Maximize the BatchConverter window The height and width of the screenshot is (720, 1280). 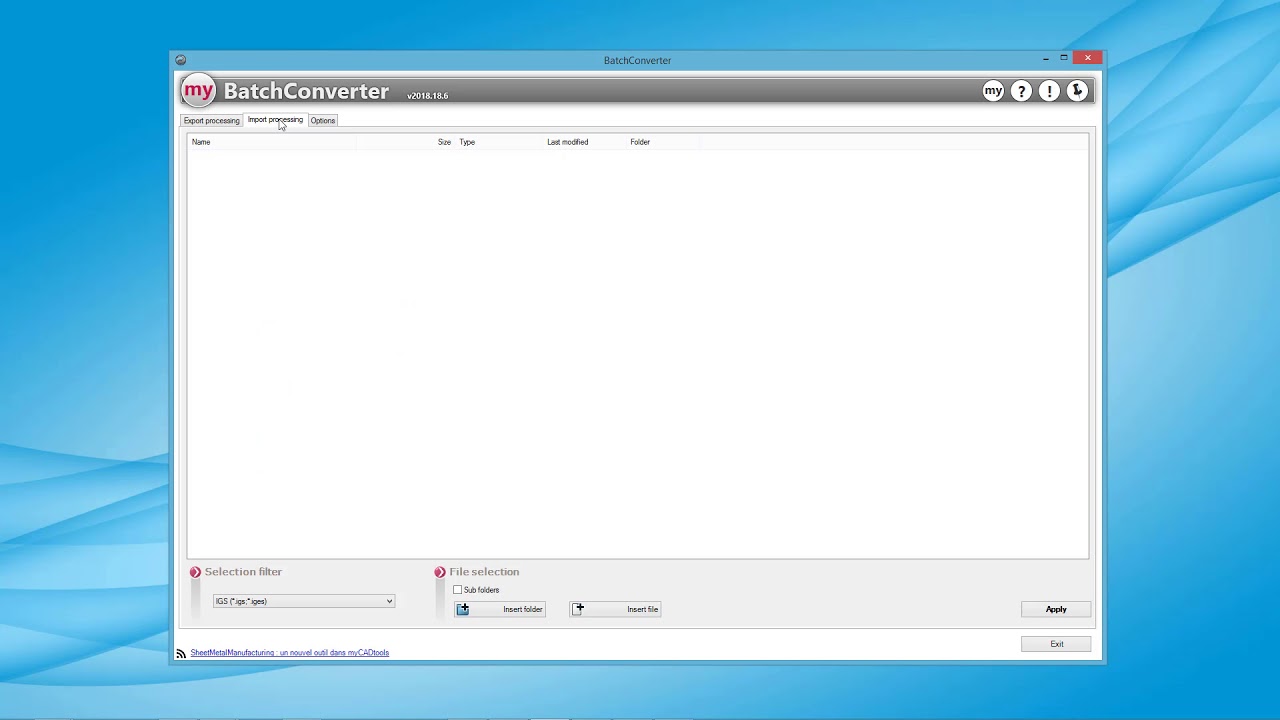(1064, 58)
